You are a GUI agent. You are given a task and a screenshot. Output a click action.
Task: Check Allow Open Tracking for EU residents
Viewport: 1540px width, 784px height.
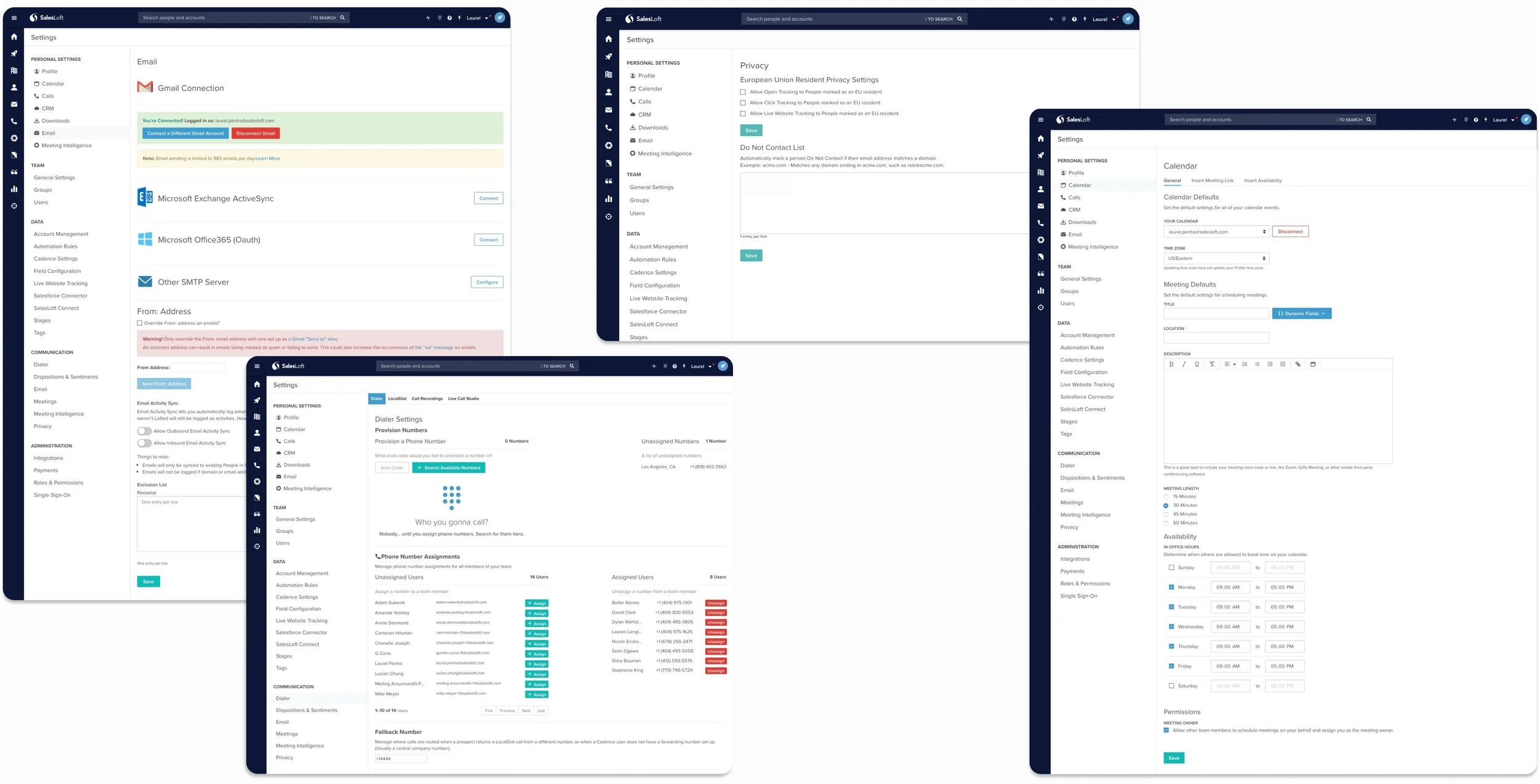tap(743, 92)
